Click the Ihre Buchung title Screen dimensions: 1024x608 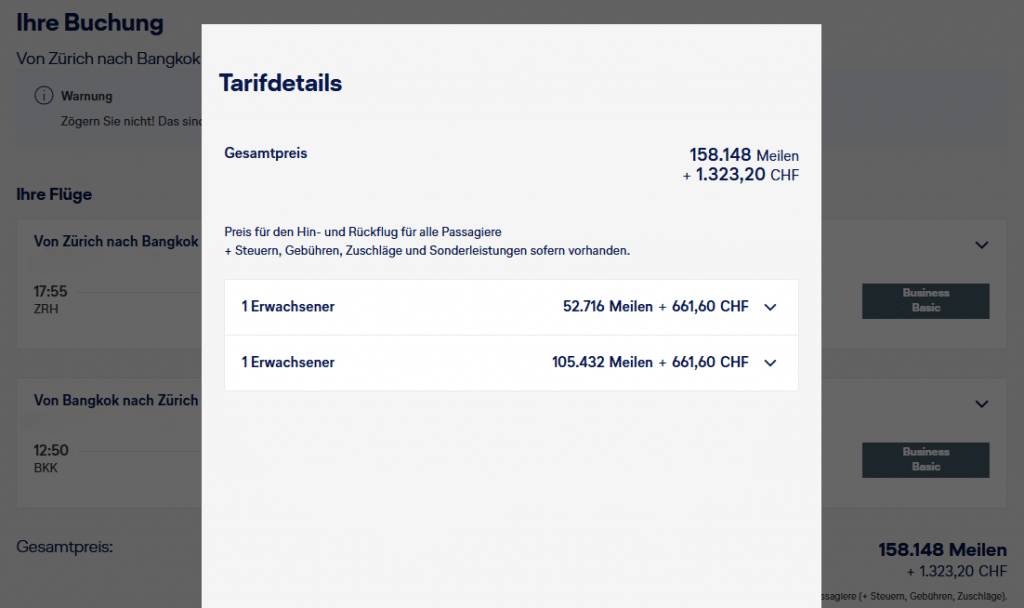90,22
